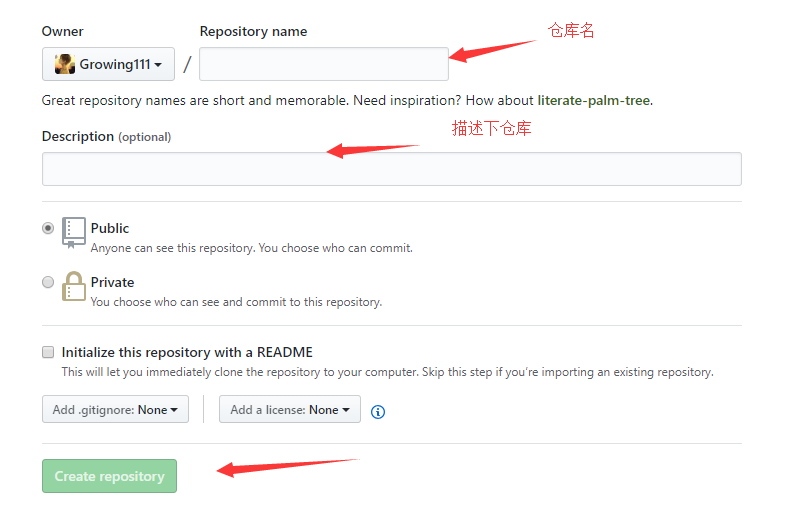Use suggested name literate-palm-tree
Viewport: 785px width, 514px height.
(594, 101)
